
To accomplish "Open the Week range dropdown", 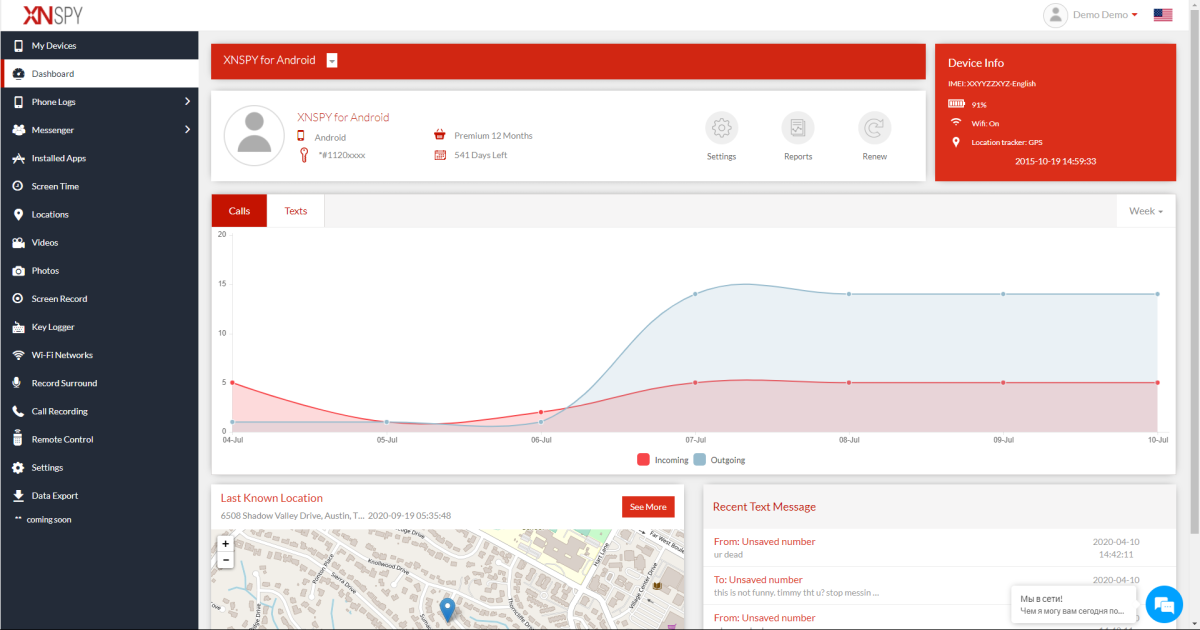I will point(1146,211).
